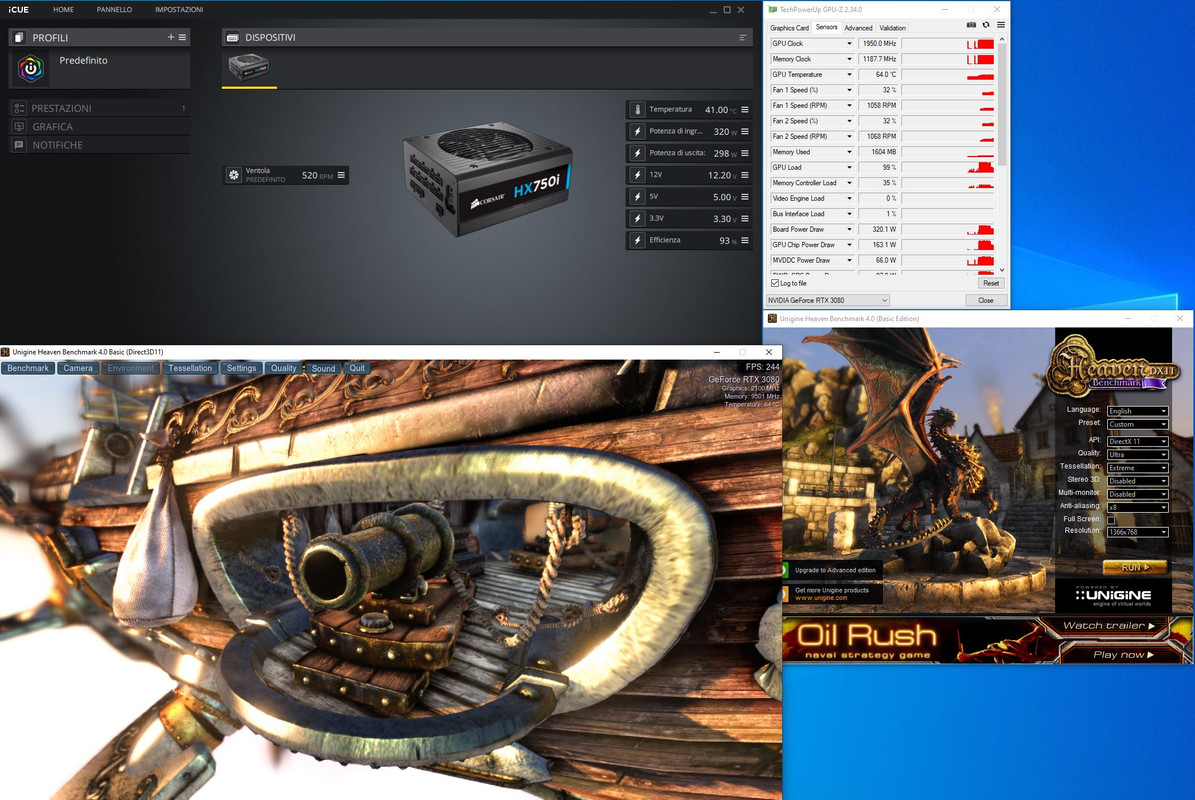Image resolution: width=1195 pixels, height=800 pixels.
Task: Add a new profile with the plus icon in iCUE
Action: click(171, 37)
